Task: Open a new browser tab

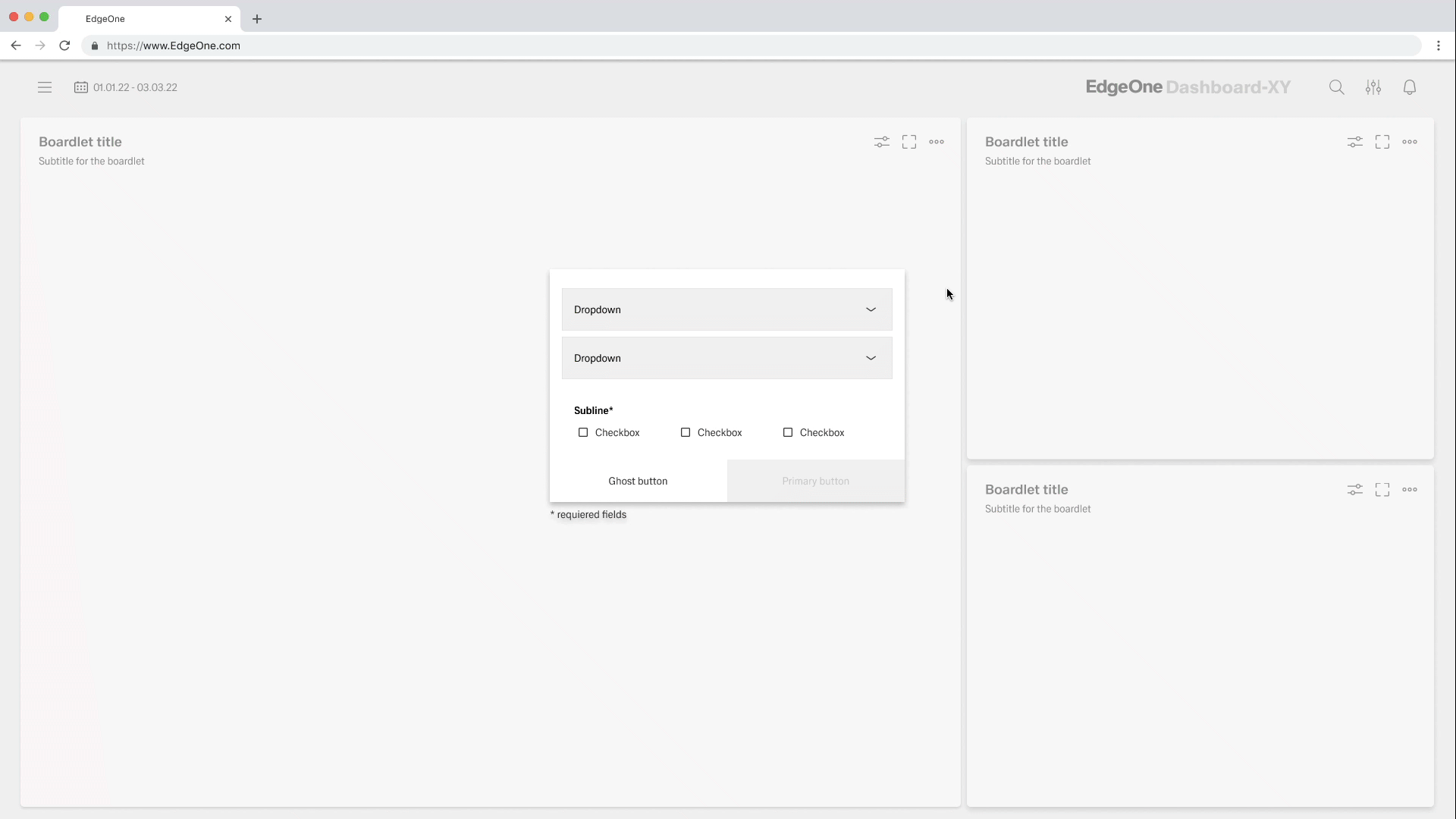Action: 257,19
